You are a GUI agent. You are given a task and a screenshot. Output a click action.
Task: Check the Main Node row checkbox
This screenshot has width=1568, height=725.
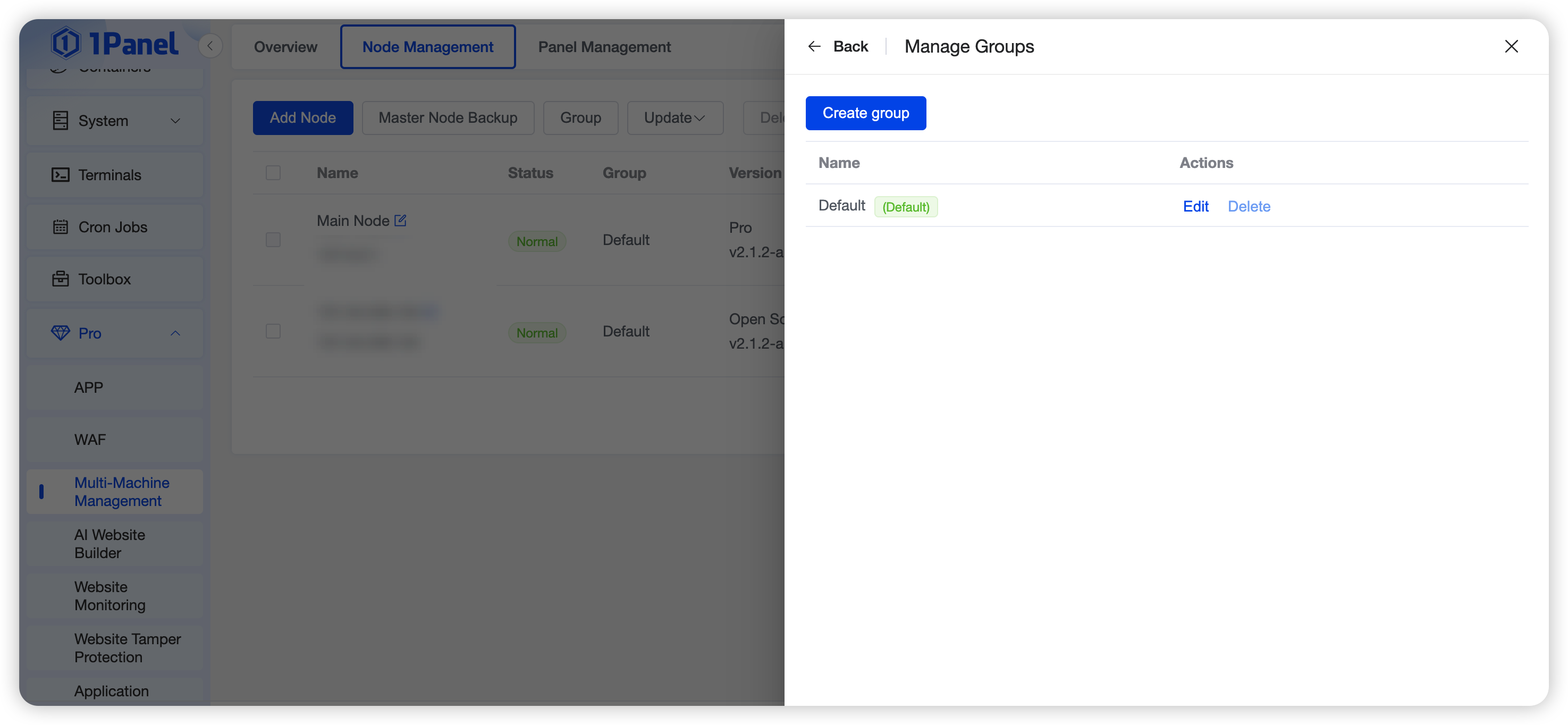(x=273, y=239)
